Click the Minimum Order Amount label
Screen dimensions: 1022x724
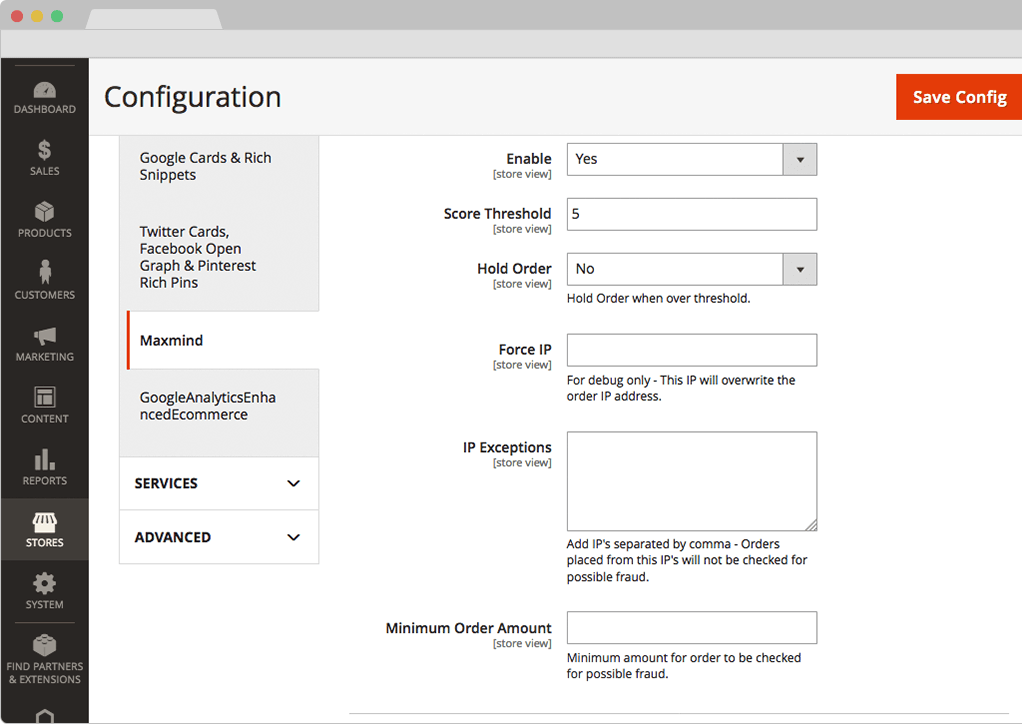coord(468,628)
